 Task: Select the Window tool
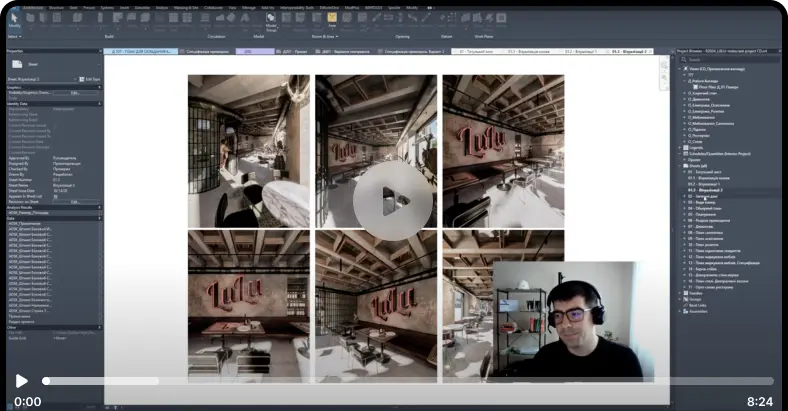point(57,20)
